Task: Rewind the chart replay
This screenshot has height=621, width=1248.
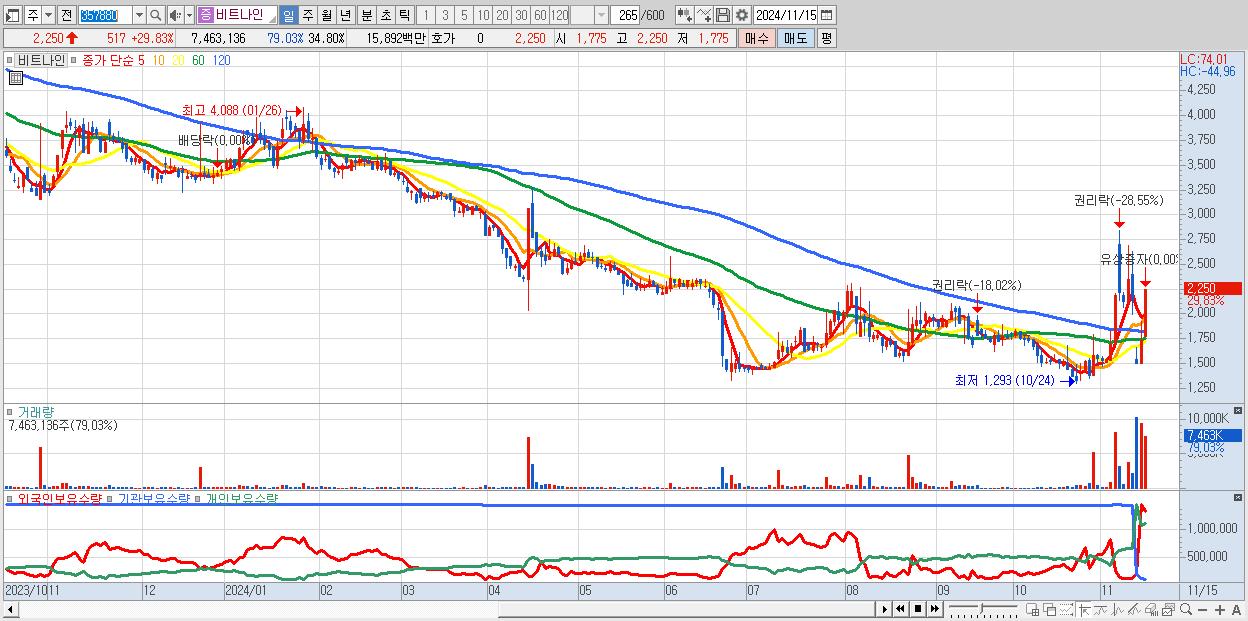Action: pos(900,609)
